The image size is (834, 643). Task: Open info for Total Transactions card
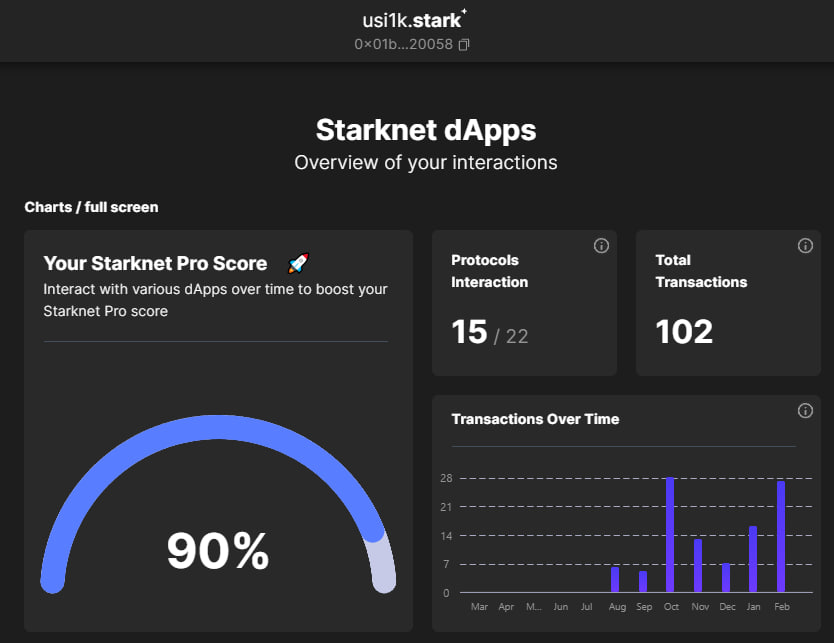point(805,246)
